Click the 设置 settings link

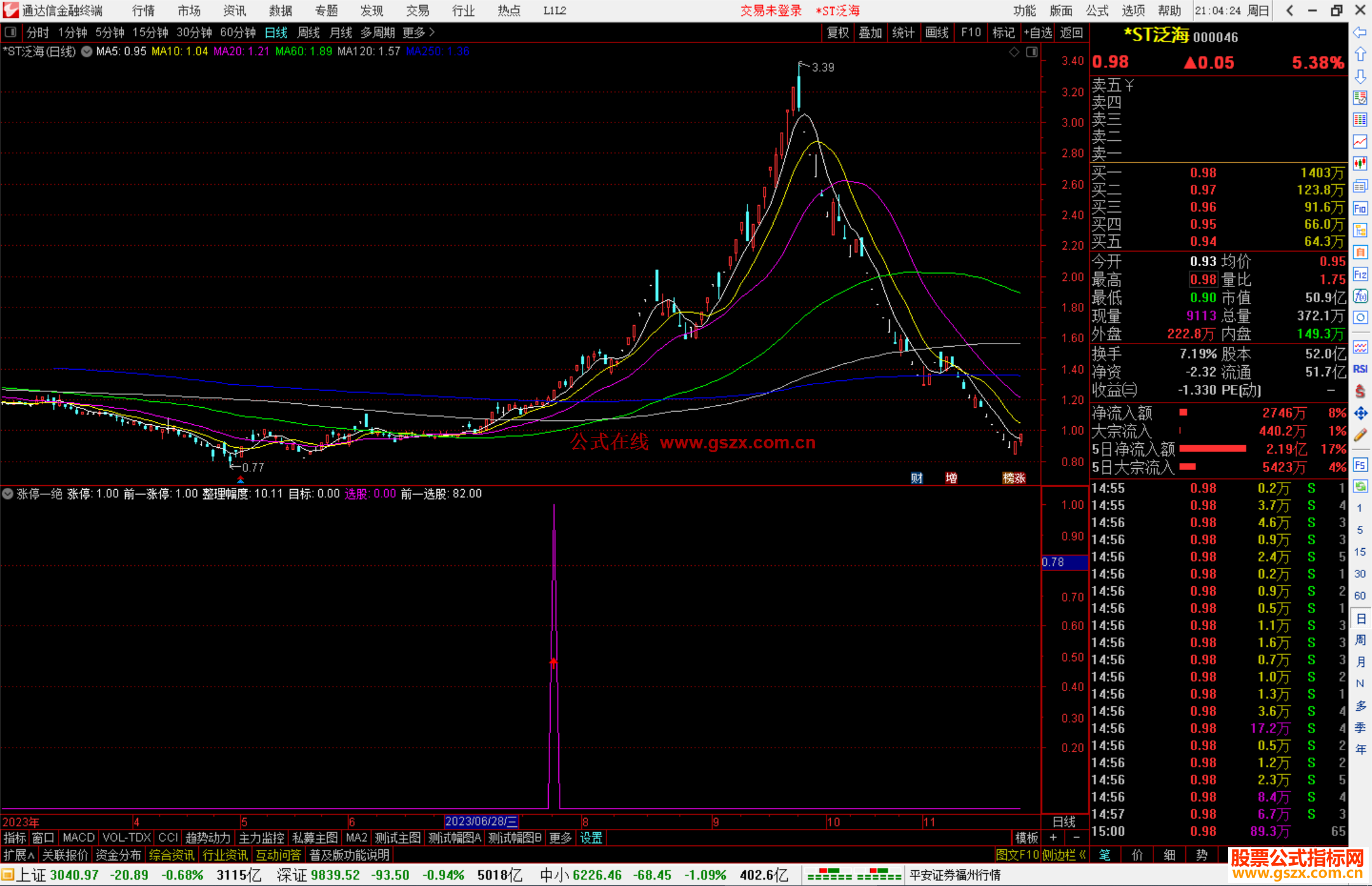click(591, 838)
